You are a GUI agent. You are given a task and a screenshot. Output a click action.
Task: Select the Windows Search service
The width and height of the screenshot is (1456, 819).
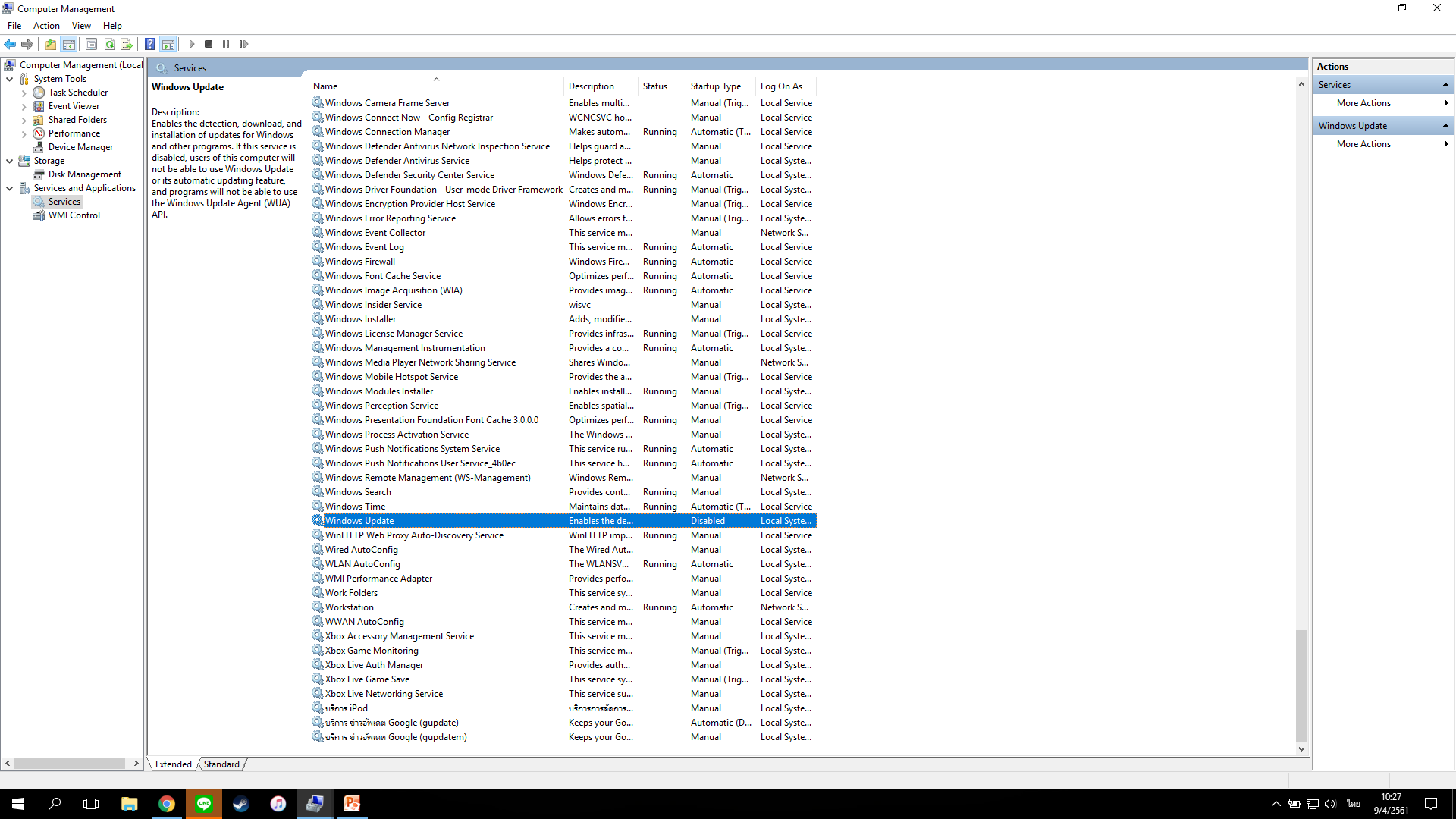click(x=563, y=492)
